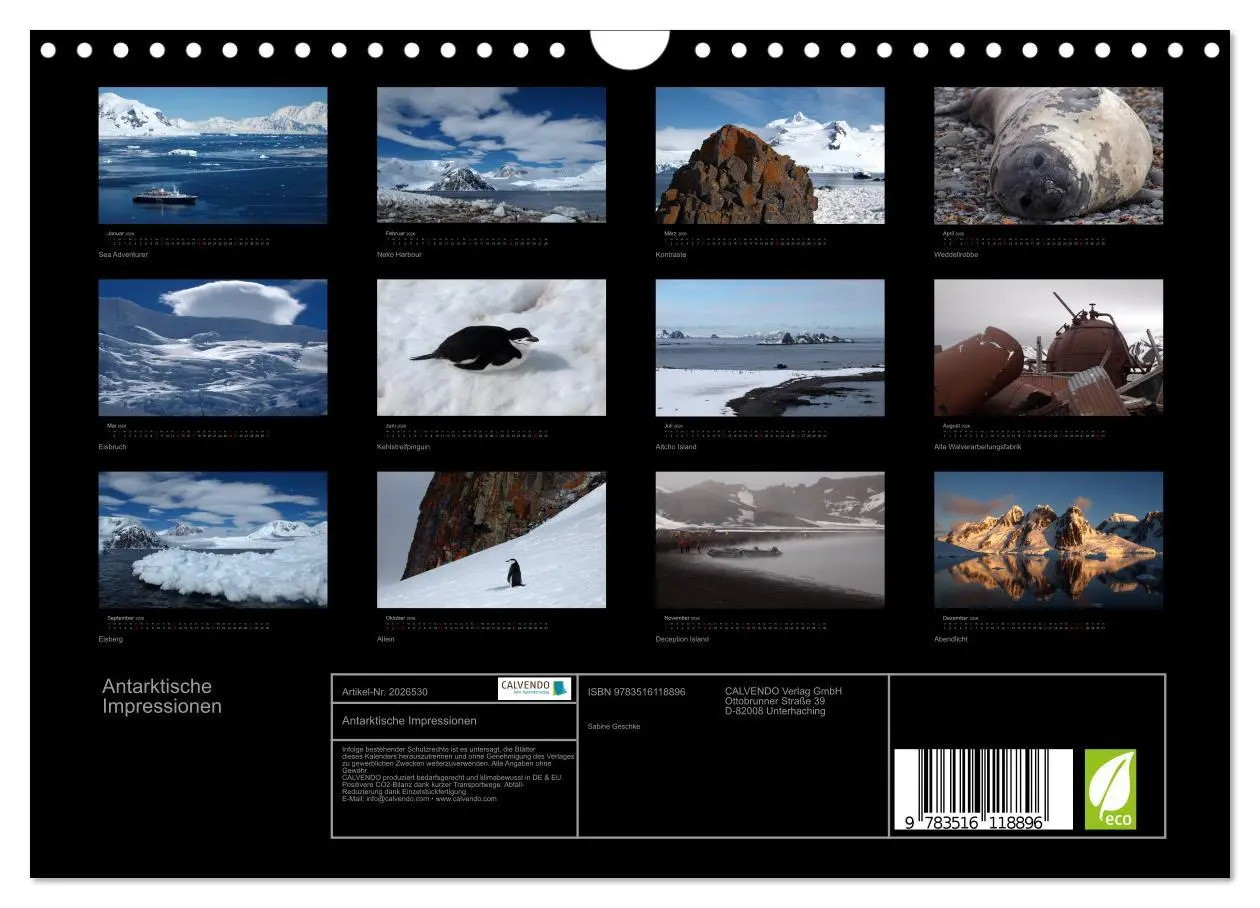The width and height of the screenshot is (1260, 908).
Task: Select the Aitcho Island photo
Action: (770, 348)
